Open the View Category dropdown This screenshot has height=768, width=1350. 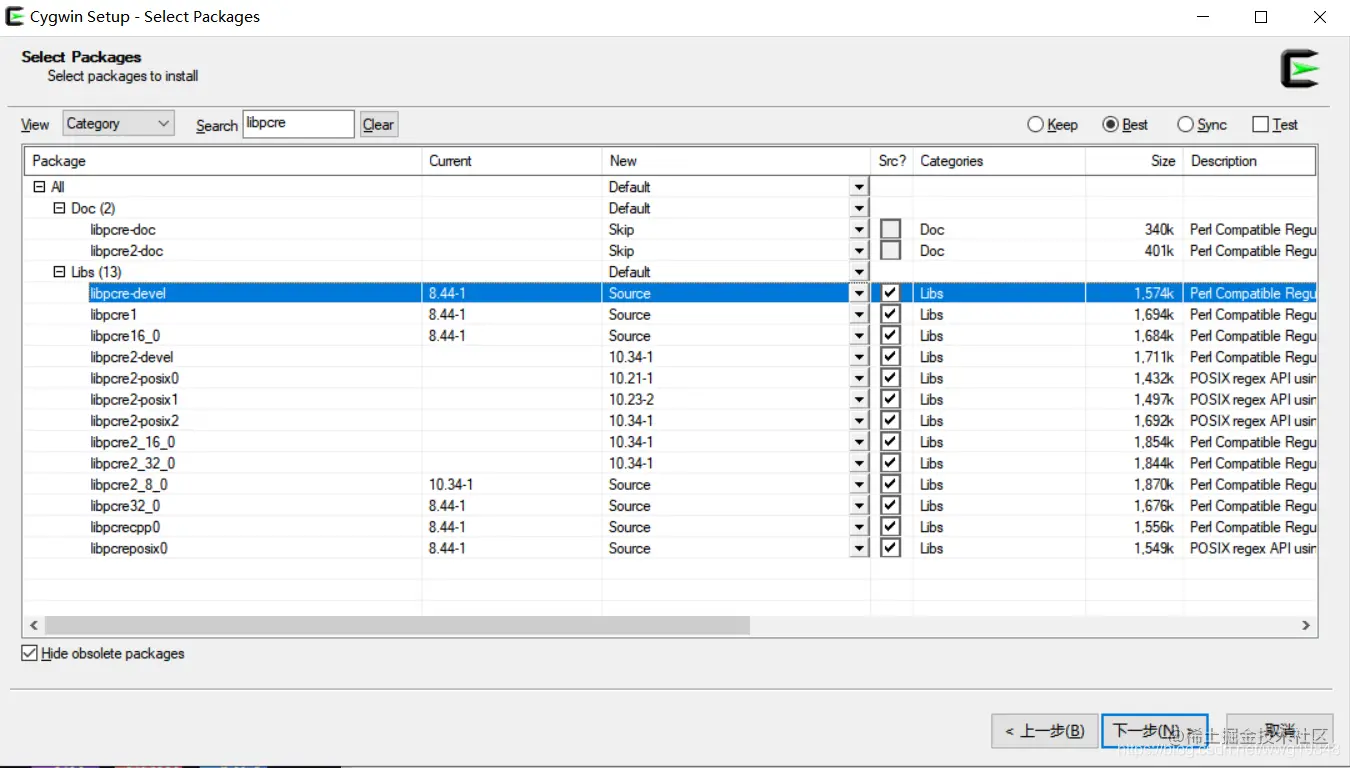118,124
